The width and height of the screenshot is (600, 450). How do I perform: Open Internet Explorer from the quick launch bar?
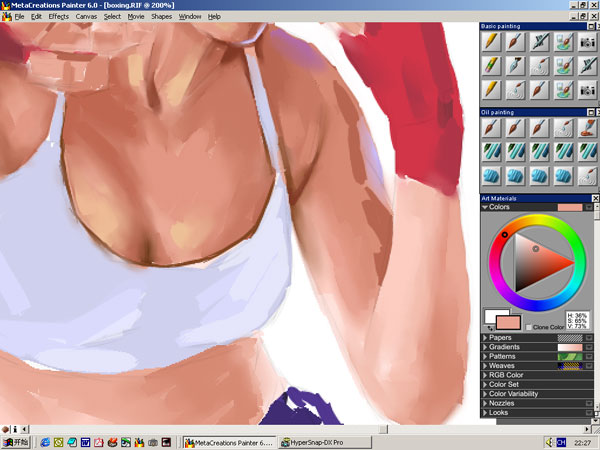[45, 443]
